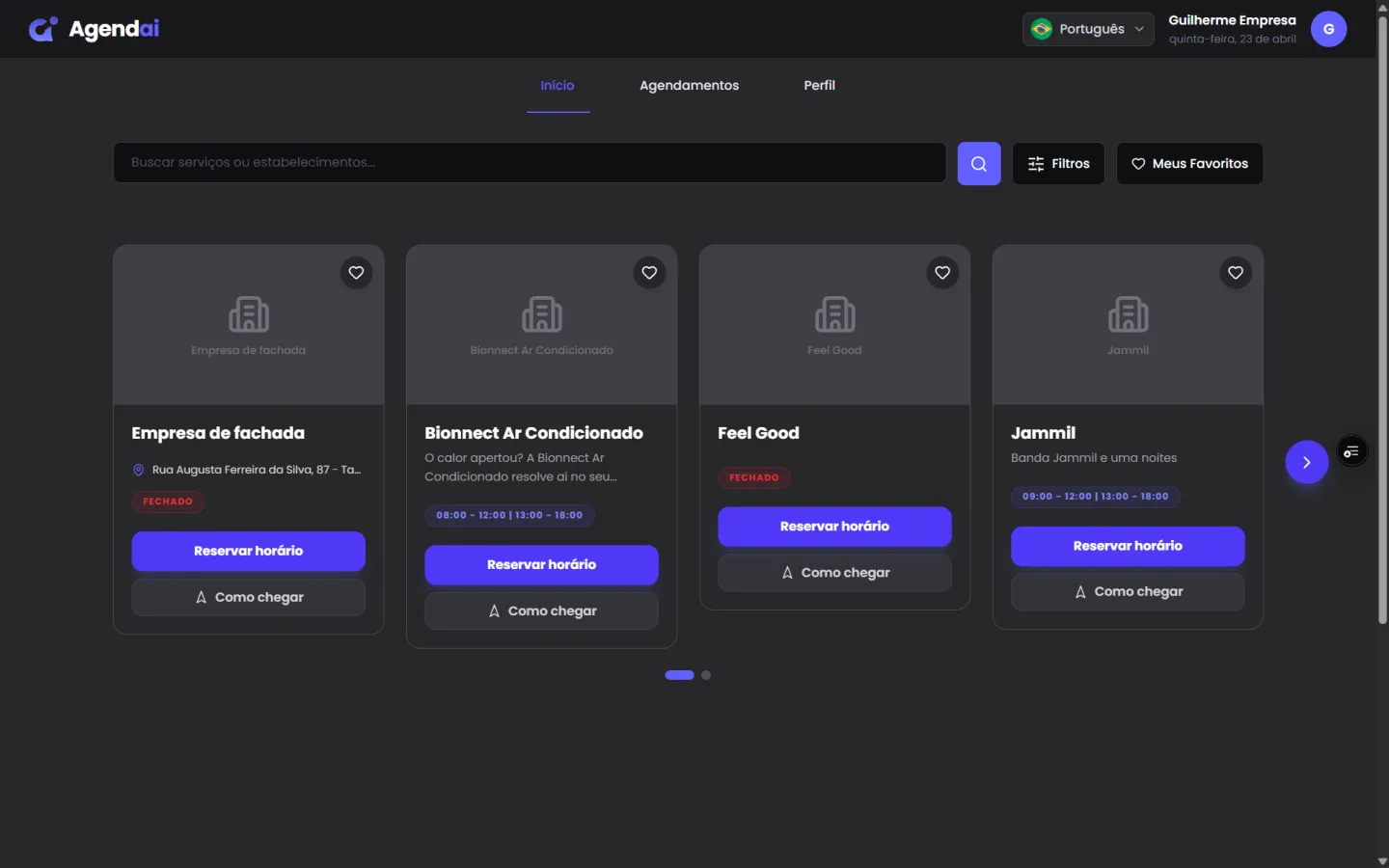Como chegar for Bionnect Ar Condicionado
1389x868 pixels.
coord(542,610)
